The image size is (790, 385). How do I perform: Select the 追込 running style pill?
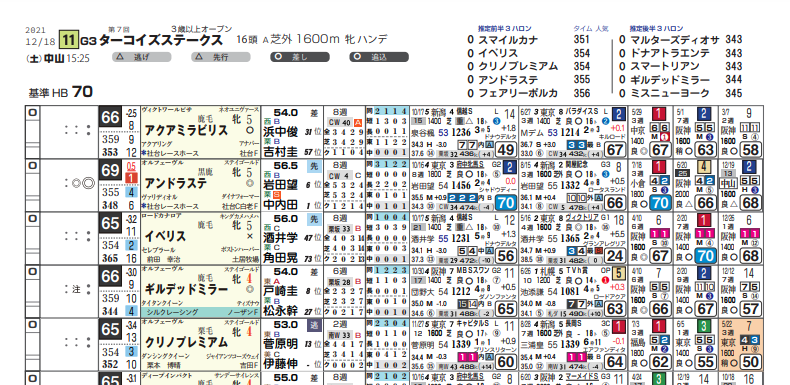point(379,57)
